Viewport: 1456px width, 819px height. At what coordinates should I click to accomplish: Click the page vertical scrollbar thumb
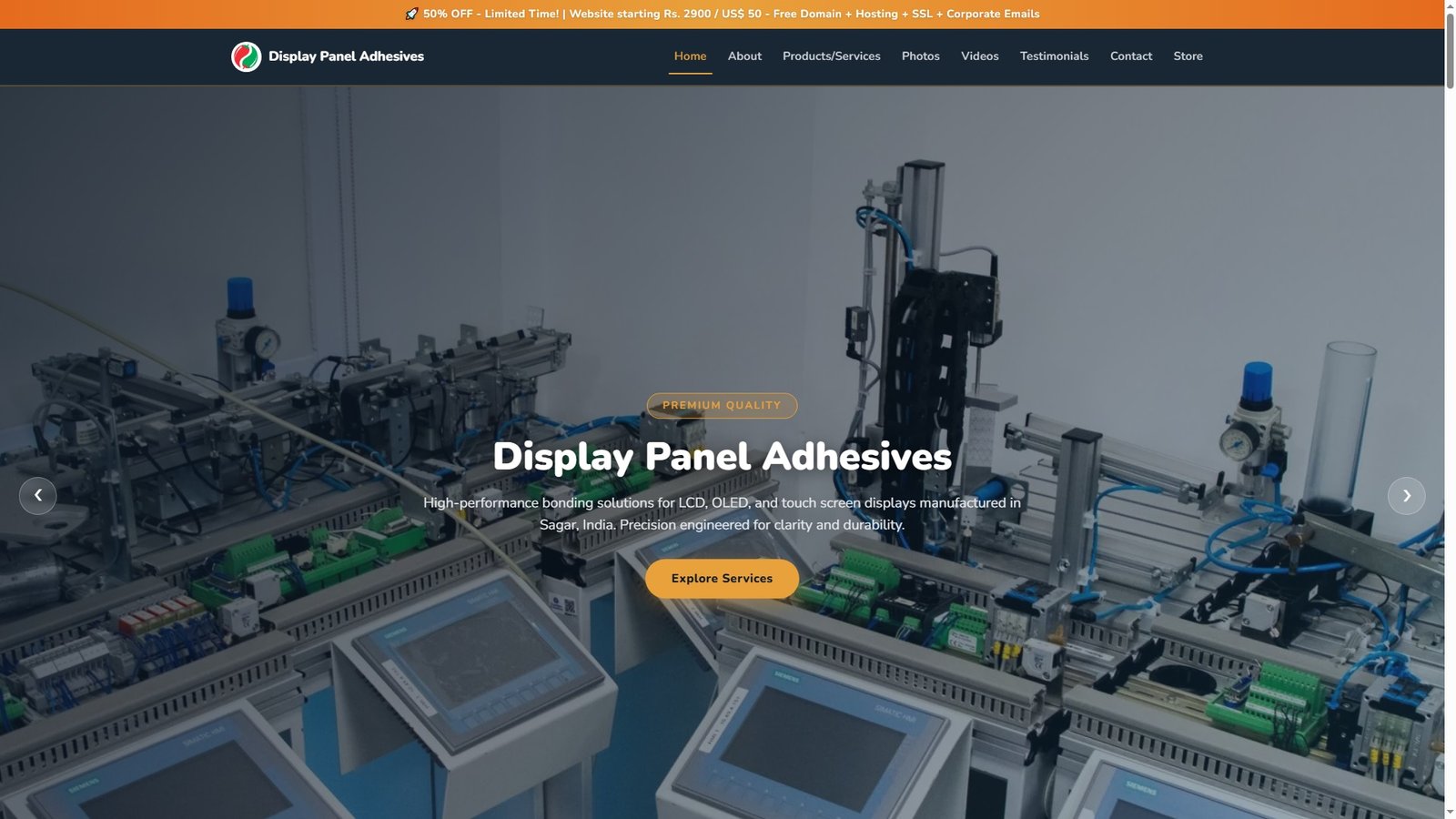(1451, 49)
